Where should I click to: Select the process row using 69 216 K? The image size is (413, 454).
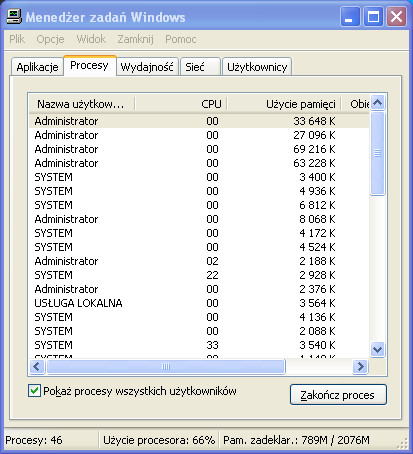click(x=199, y=149)
